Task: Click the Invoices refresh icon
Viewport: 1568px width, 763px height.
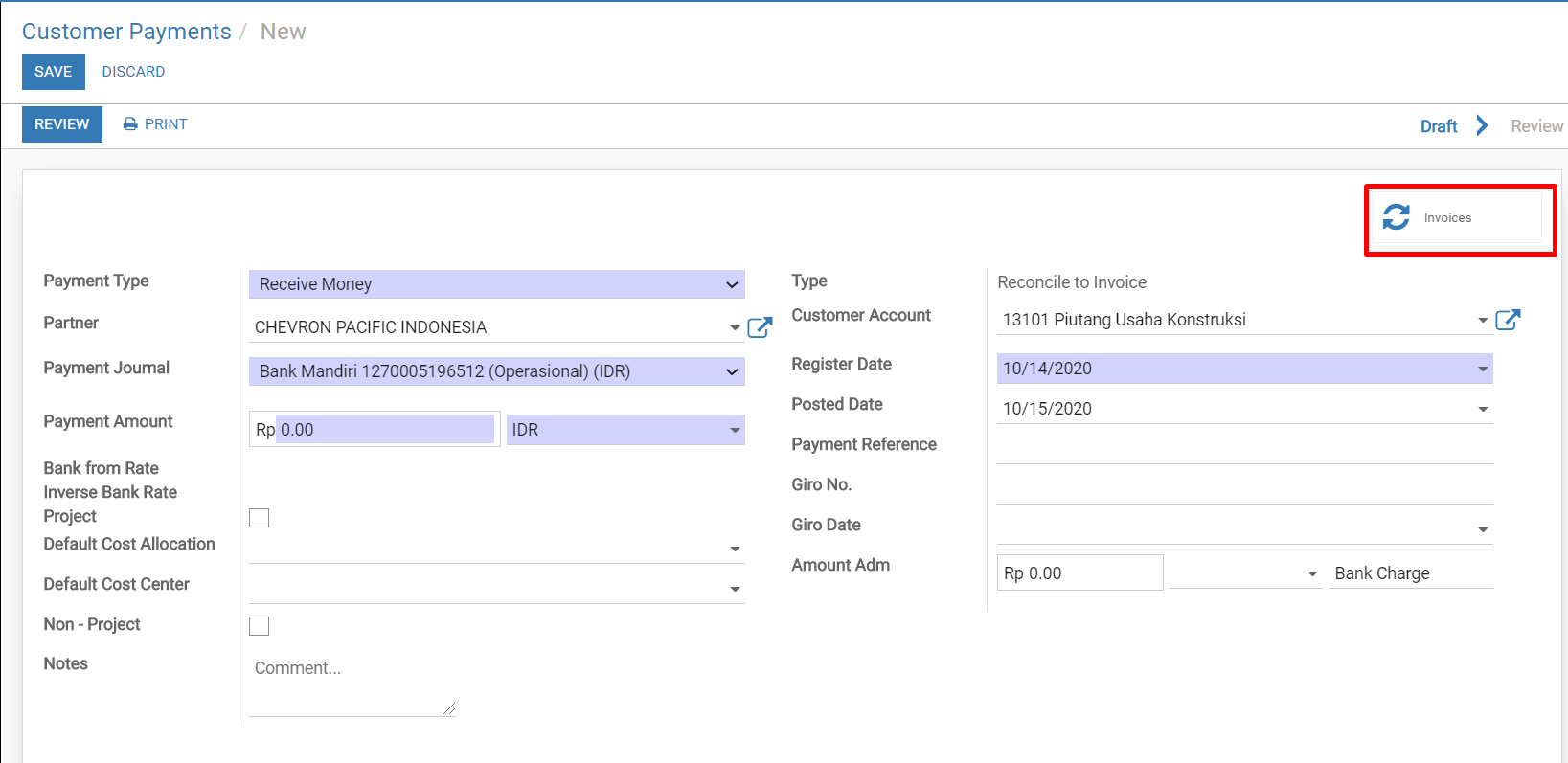Action: 1396,217
